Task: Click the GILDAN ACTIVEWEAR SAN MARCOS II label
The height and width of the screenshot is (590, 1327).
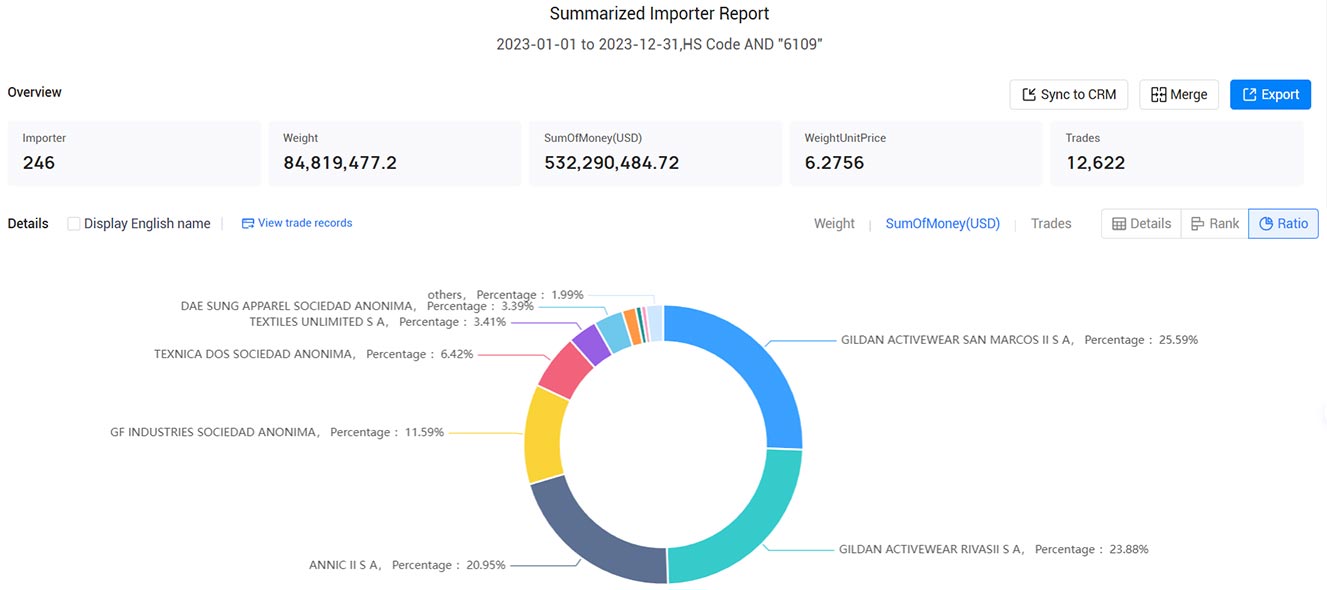Action: (1019, 340)
